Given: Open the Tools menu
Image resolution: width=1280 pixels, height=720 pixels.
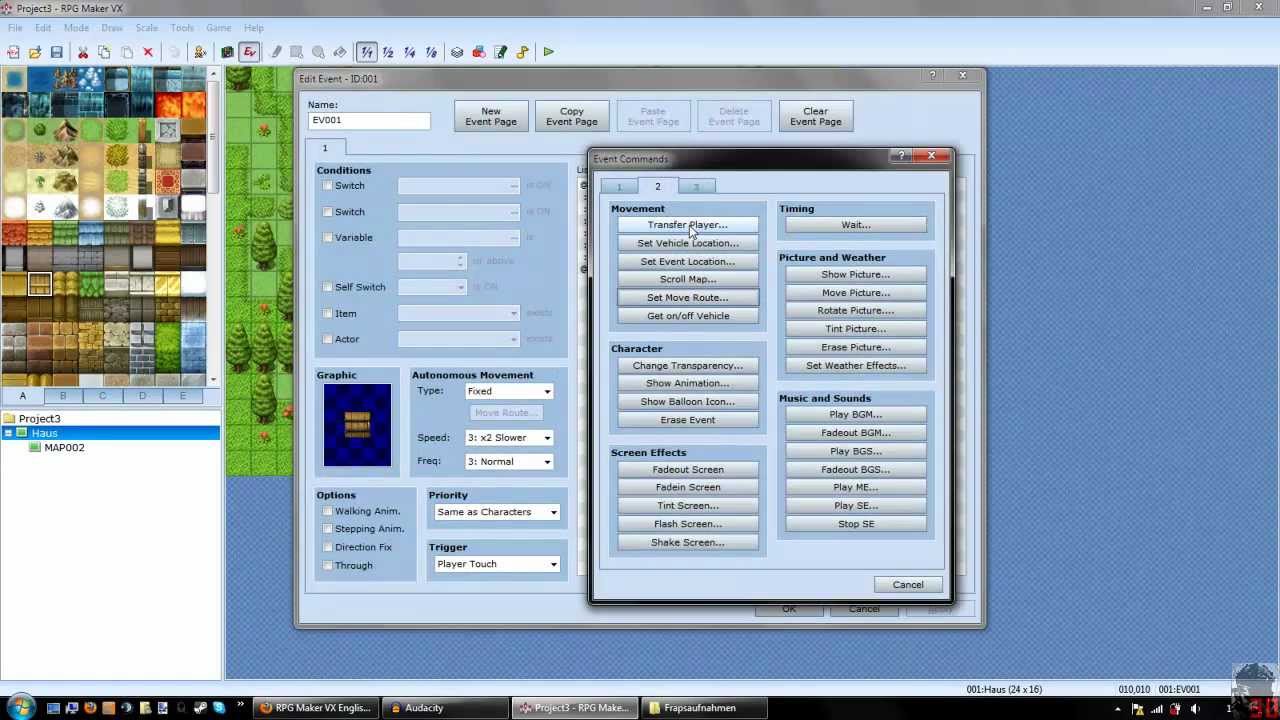Looking at the screenshot, I should pos(182,28).
